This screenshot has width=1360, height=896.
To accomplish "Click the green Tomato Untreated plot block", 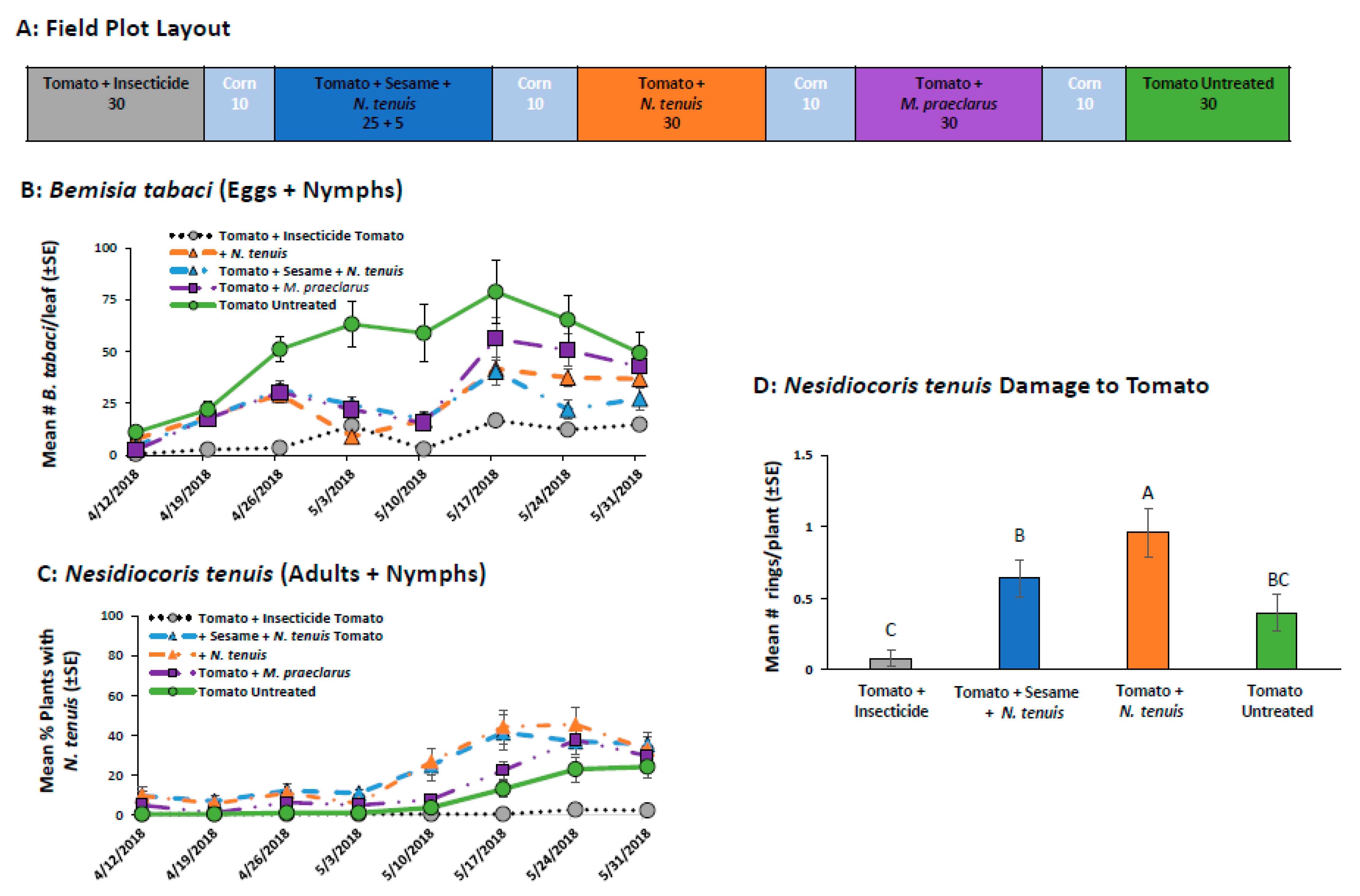I will pyautogui.click(x=1207, y=104).
